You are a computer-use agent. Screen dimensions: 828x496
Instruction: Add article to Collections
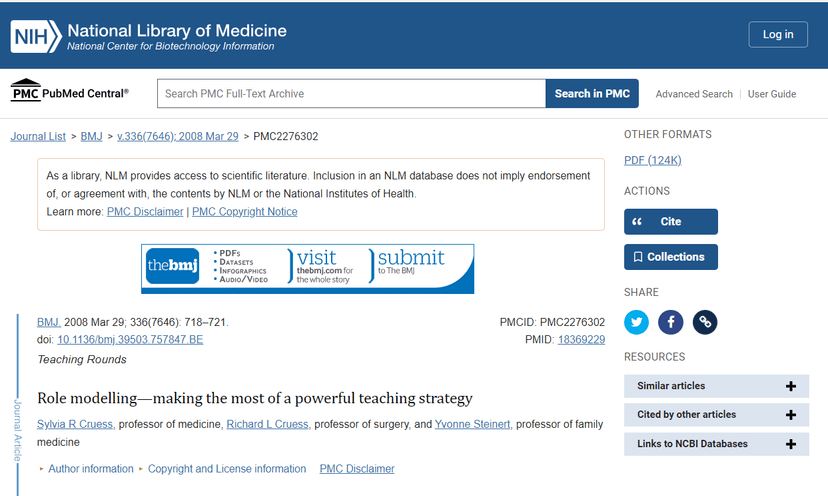pyautogui.click(x=670, y=257)
